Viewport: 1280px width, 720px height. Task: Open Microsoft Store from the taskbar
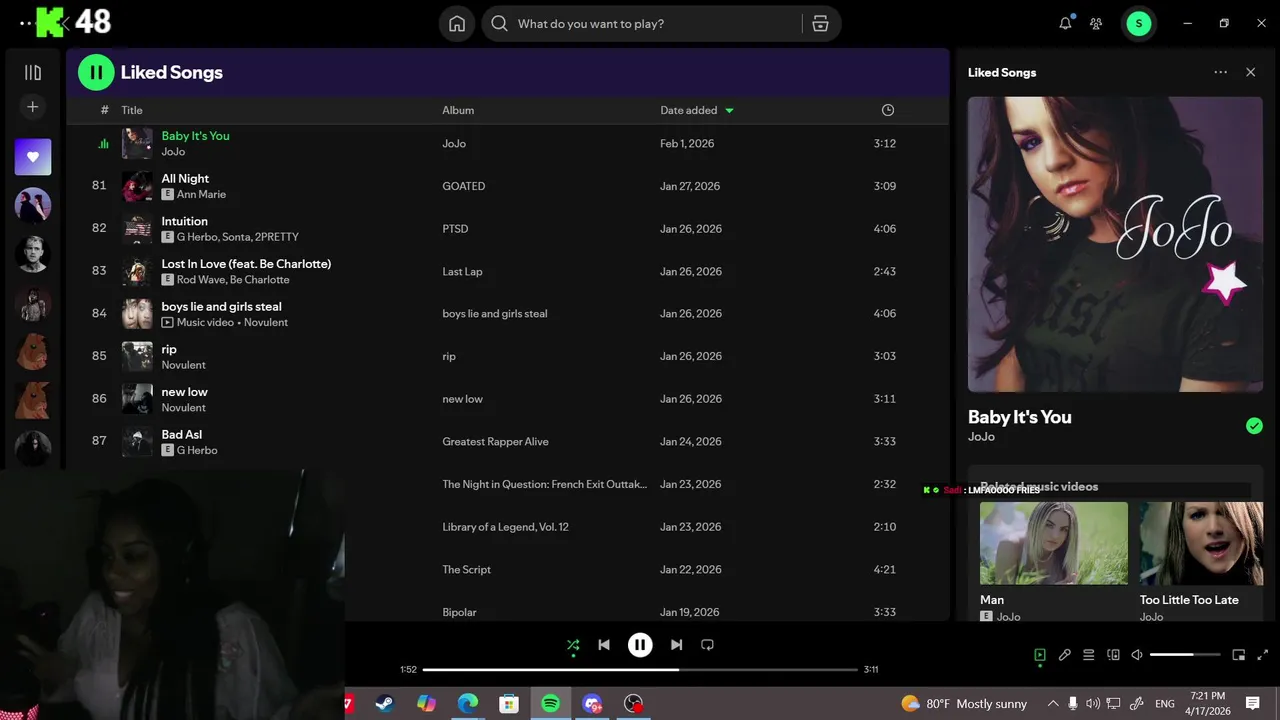click(509, 704)
